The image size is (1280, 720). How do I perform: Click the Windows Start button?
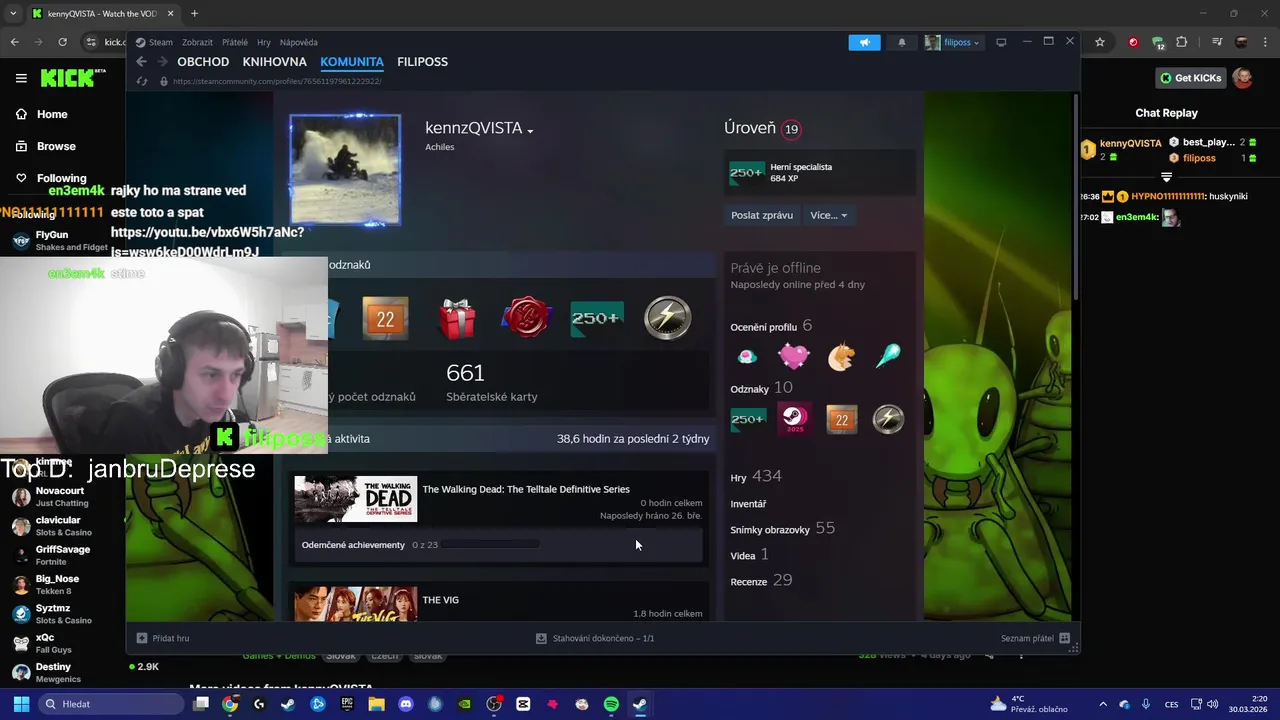click(21, 704)
